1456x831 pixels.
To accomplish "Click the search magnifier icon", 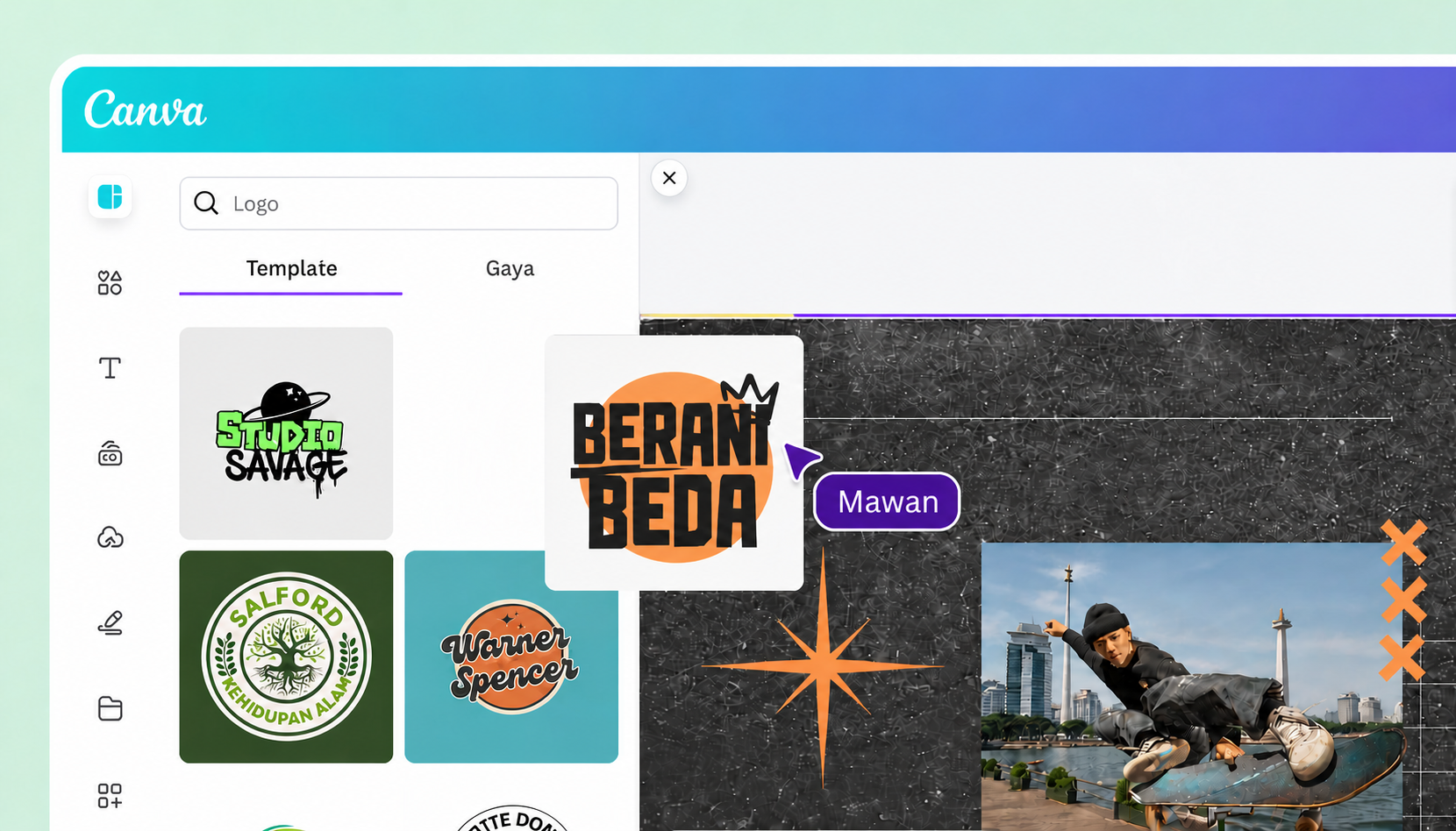I will (206, 203).
